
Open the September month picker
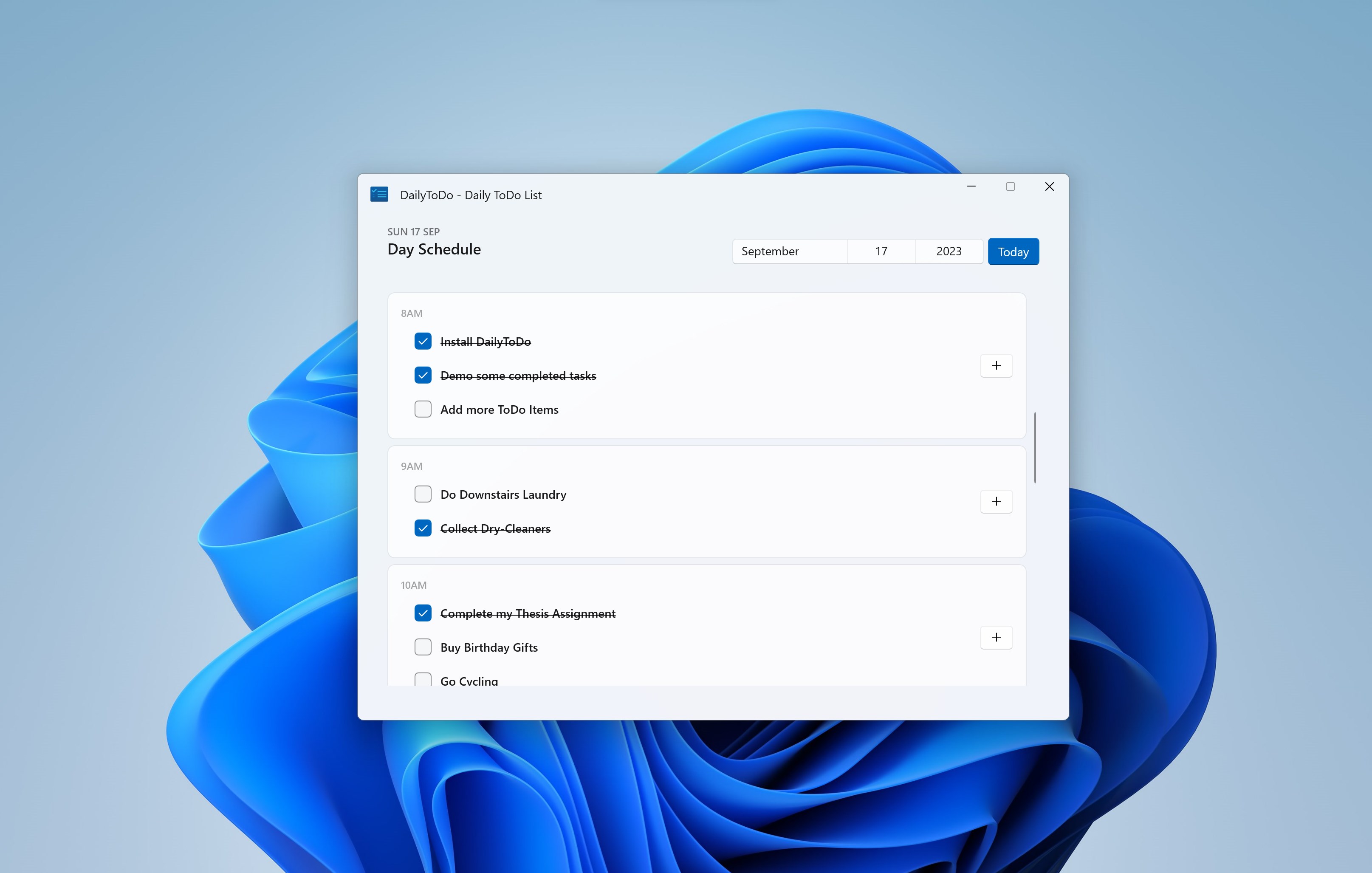tap(790, 251)
